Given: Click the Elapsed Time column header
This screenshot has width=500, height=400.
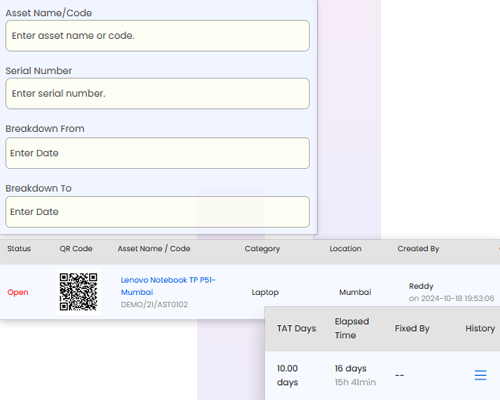Looking at the screenshot, I should (x=352, y=328).
